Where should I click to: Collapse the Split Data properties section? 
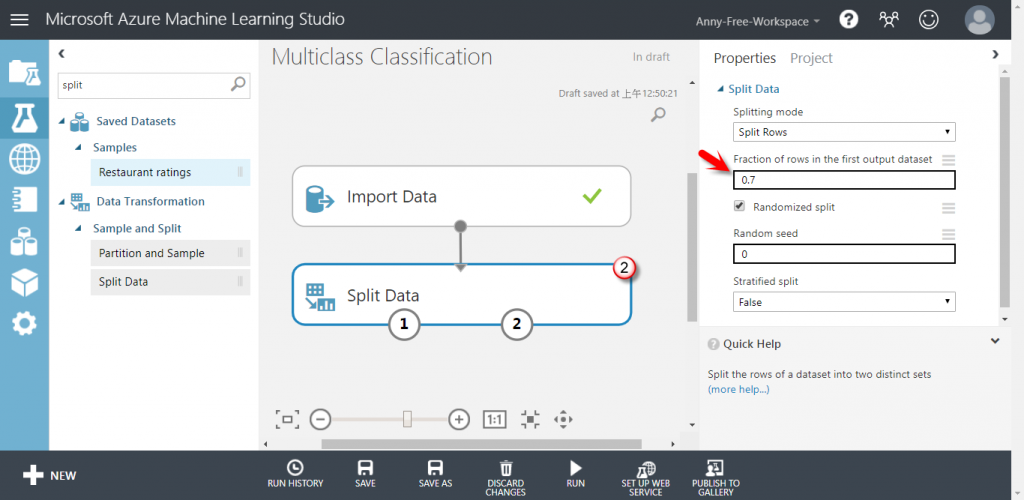[721, 89]
